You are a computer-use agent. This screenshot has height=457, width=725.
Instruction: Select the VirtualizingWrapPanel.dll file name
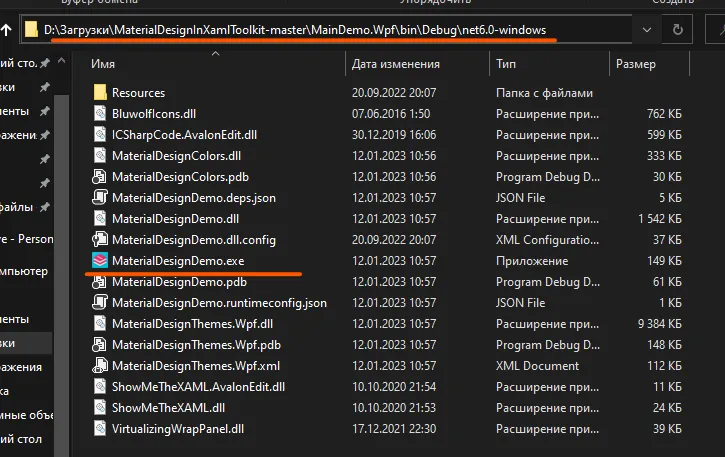[x=178, y=429]
